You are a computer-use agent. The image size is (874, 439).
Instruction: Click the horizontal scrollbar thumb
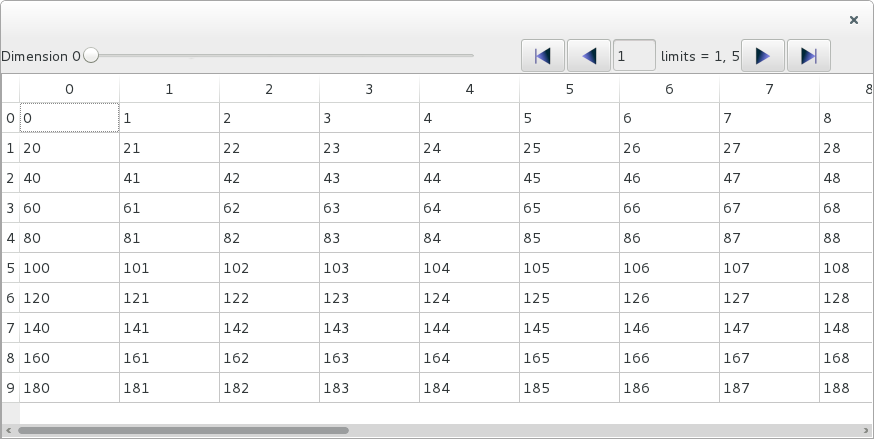click(183, 431)
